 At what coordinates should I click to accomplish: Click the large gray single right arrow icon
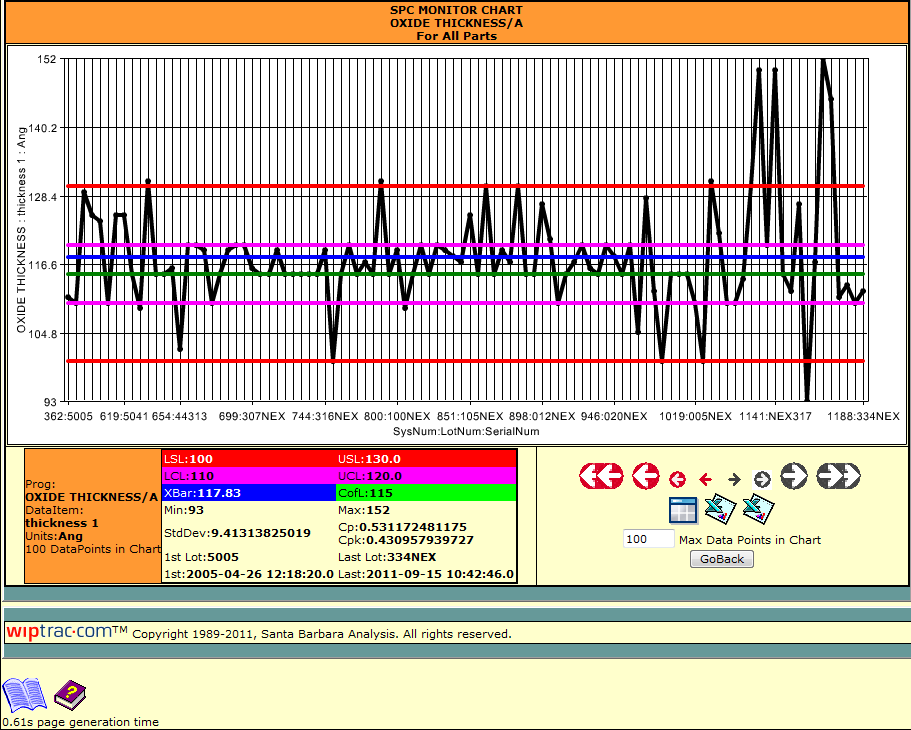(x=794, y=477)
